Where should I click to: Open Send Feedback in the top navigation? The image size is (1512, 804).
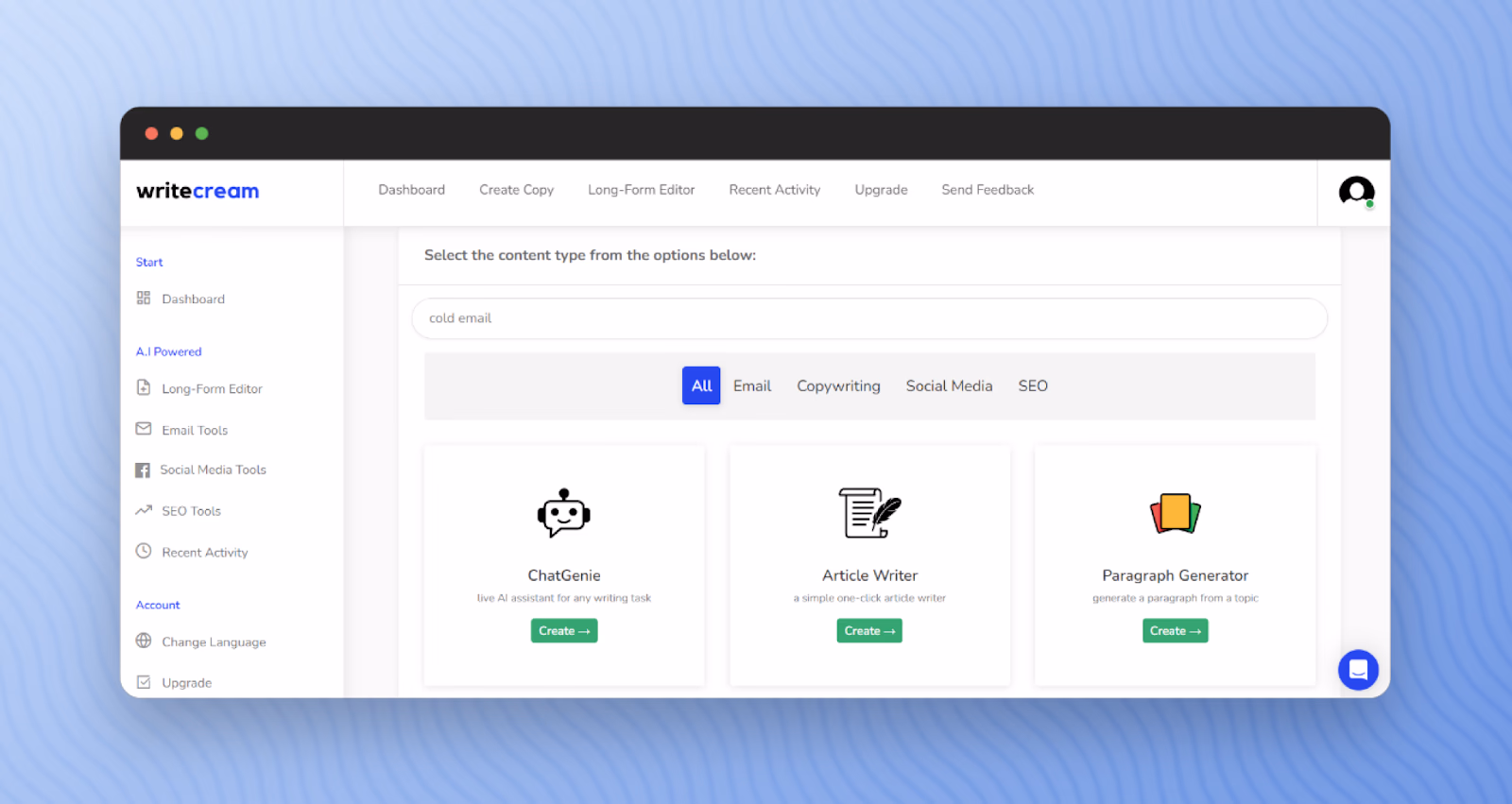[x=988, y=190]
